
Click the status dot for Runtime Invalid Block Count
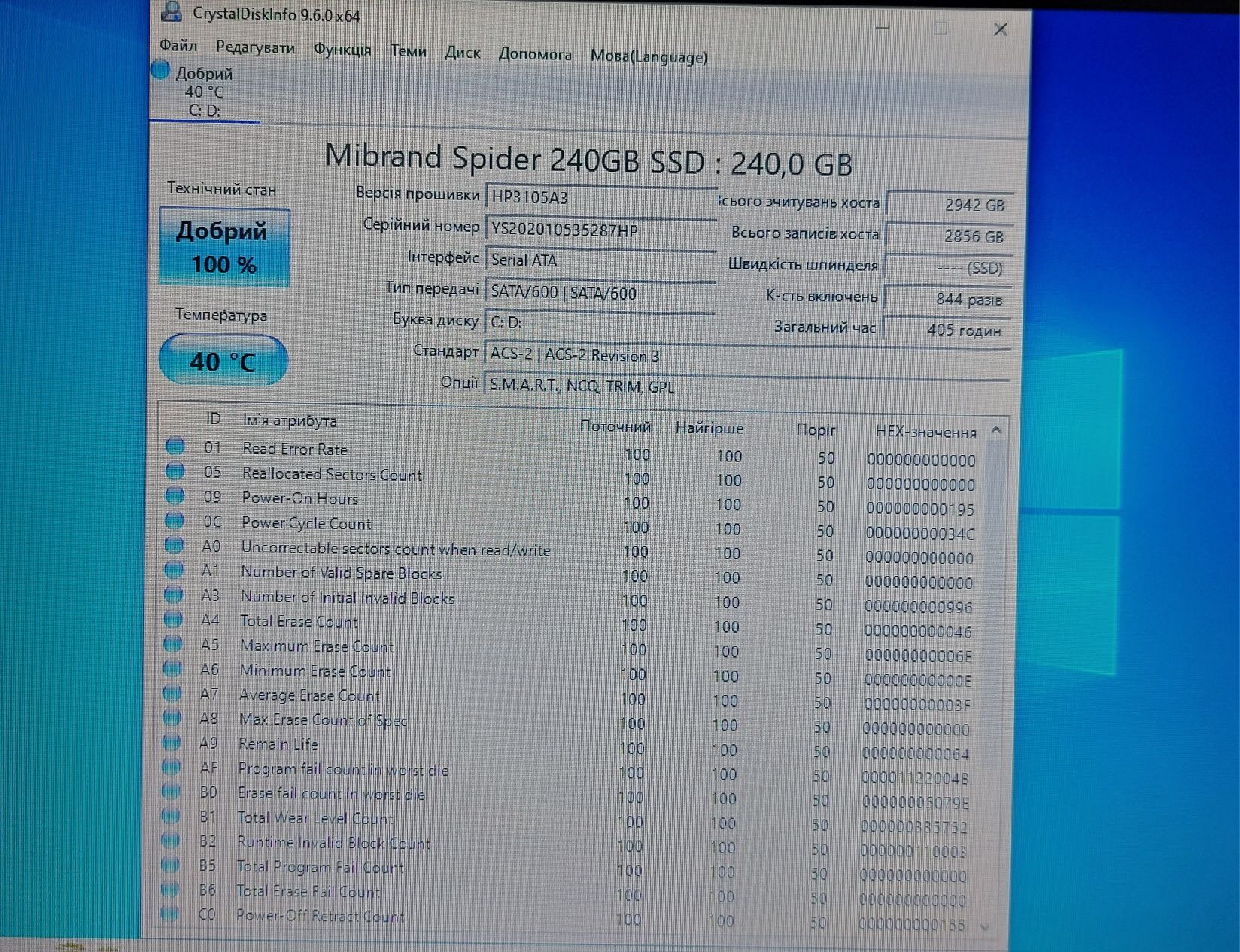click(170, 840)
